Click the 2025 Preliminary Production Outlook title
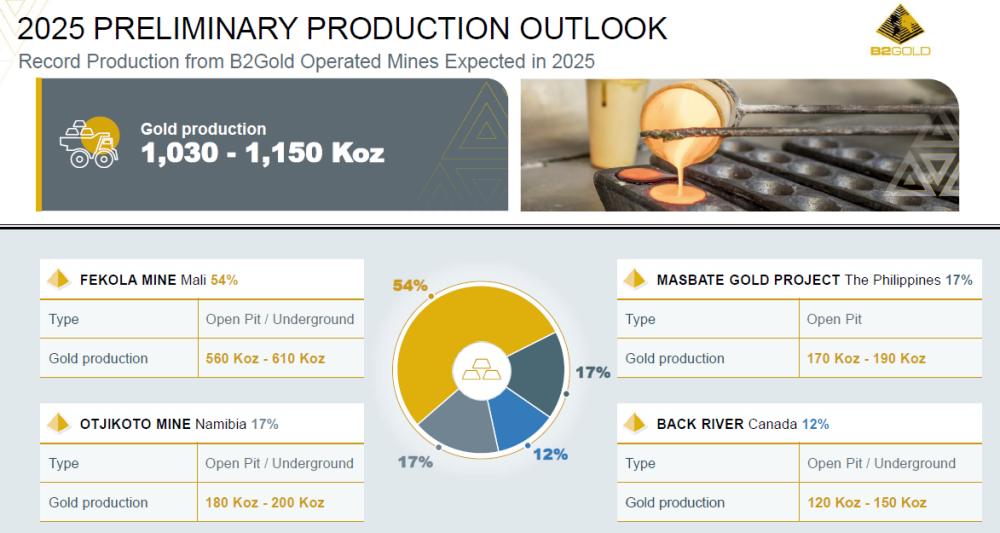Image resolution: width=1000 pixels, height=533 pixels. [x=342, y=29]
